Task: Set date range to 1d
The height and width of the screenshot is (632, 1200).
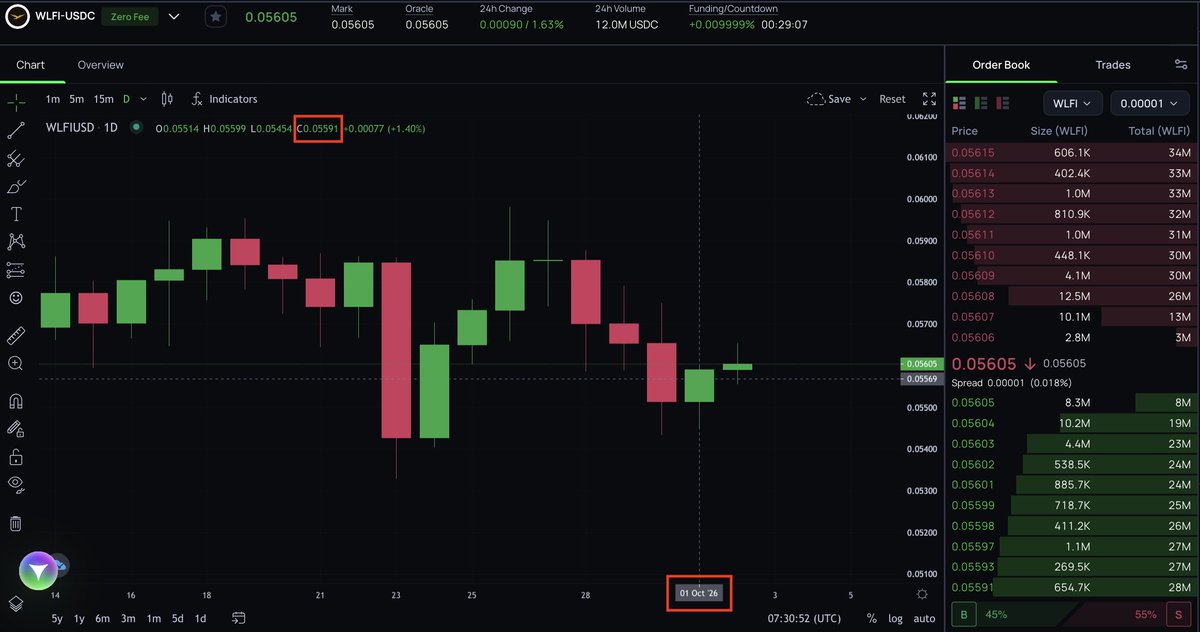Action: pyautogui.click(x=200, y=619)
